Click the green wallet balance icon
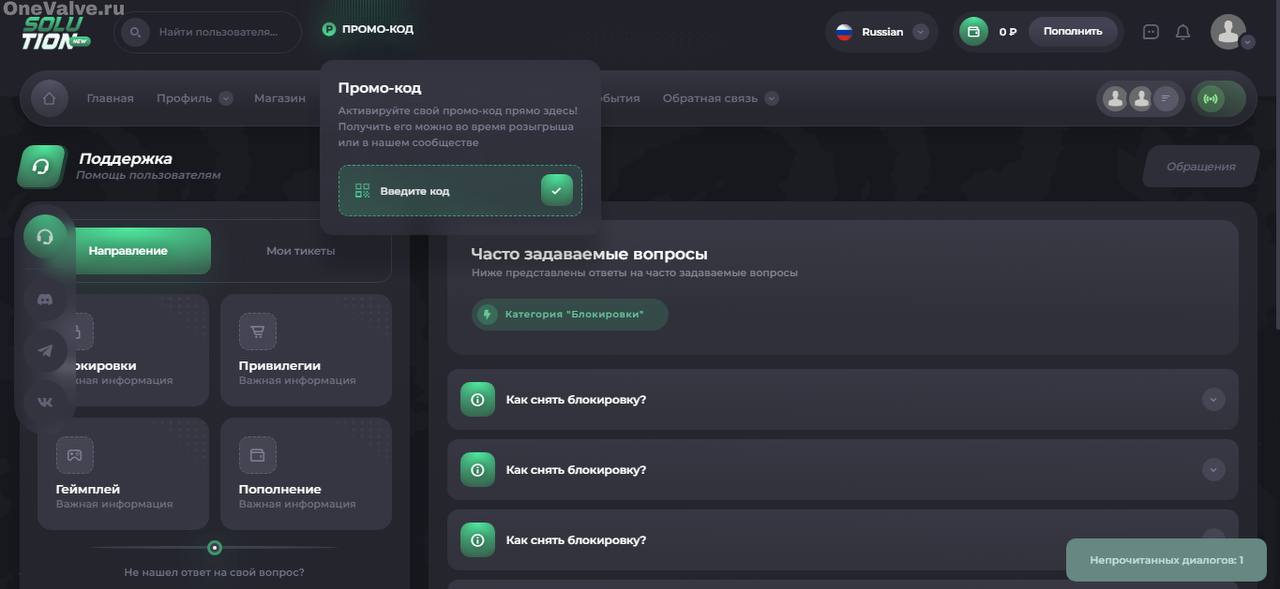1280x589 pixels. pyautogui.click(x=973, y=32)
